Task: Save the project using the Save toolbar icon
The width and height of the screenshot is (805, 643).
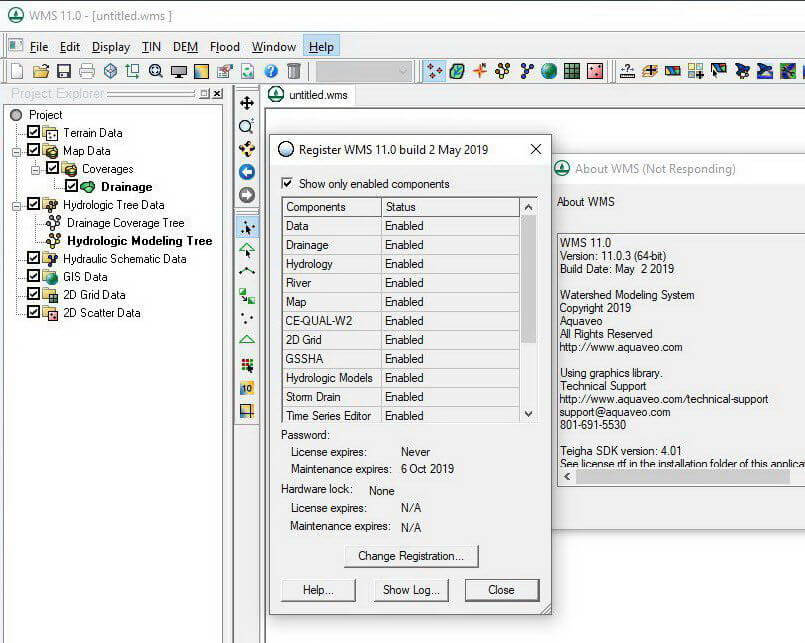Action: click(64, 70)
